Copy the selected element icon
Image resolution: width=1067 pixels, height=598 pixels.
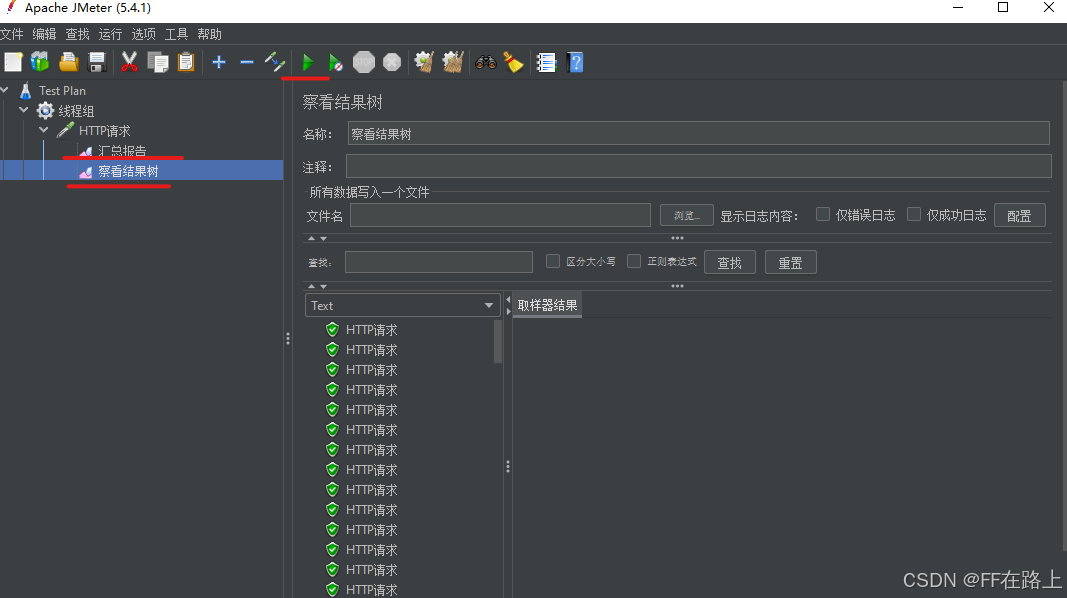point(158,63)
